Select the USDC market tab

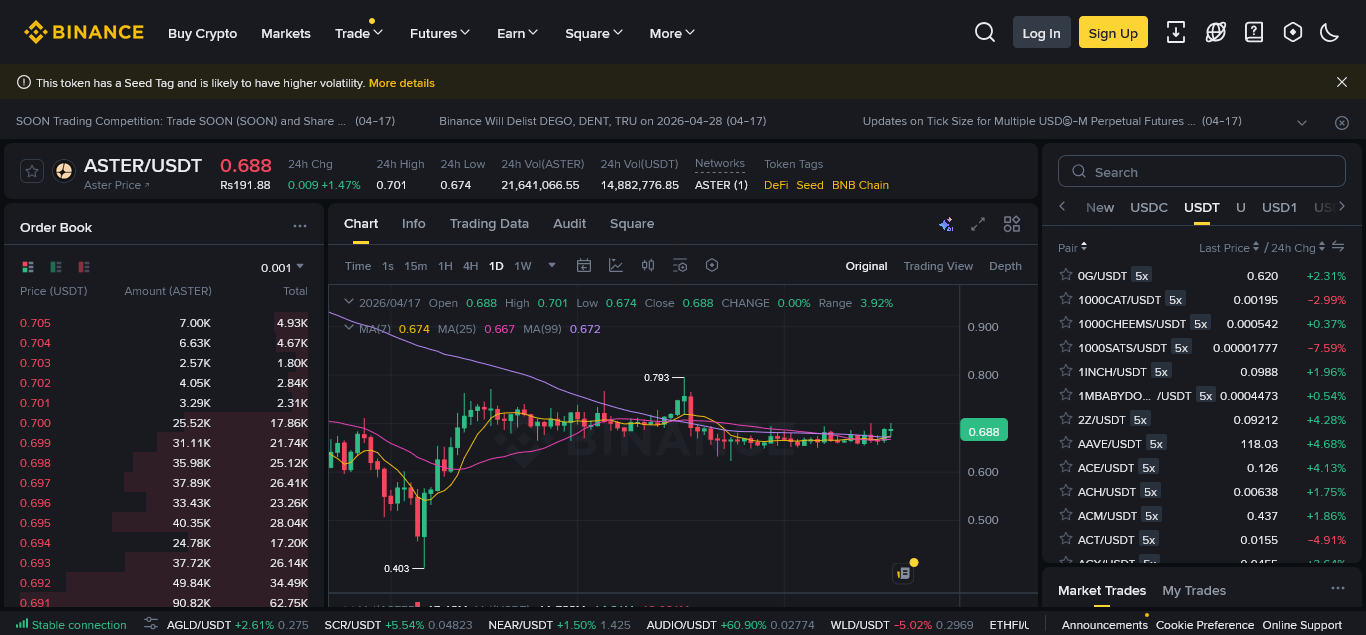click(1149, 207)
